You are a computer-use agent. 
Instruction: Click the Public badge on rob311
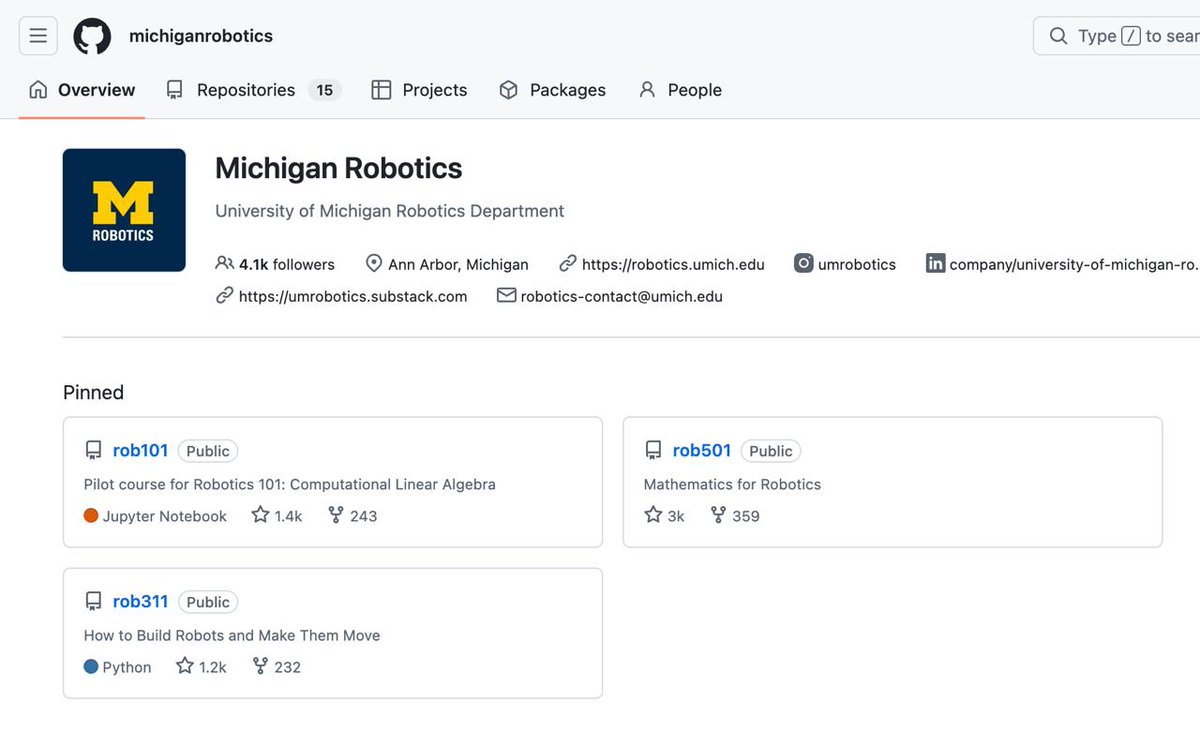tap(208, 602)
